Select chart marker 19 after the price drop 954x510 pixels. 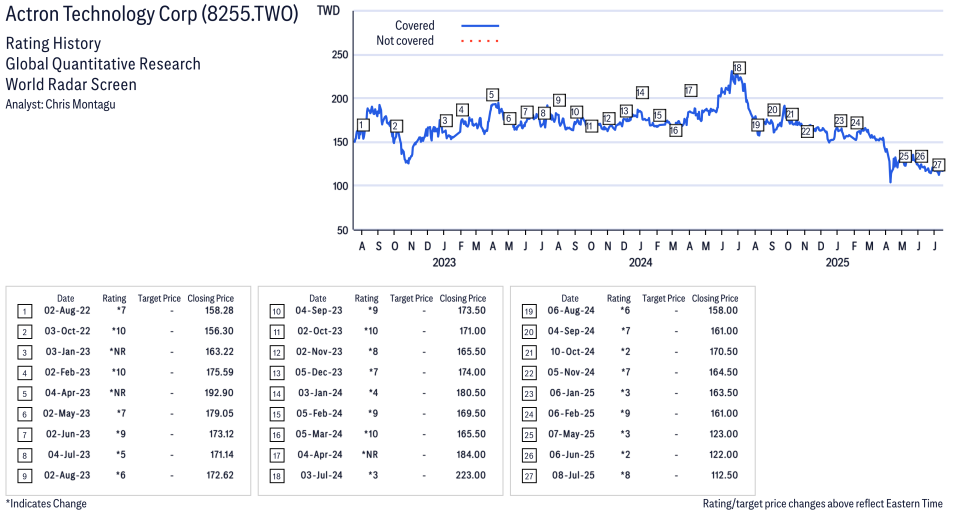point(756,125)
